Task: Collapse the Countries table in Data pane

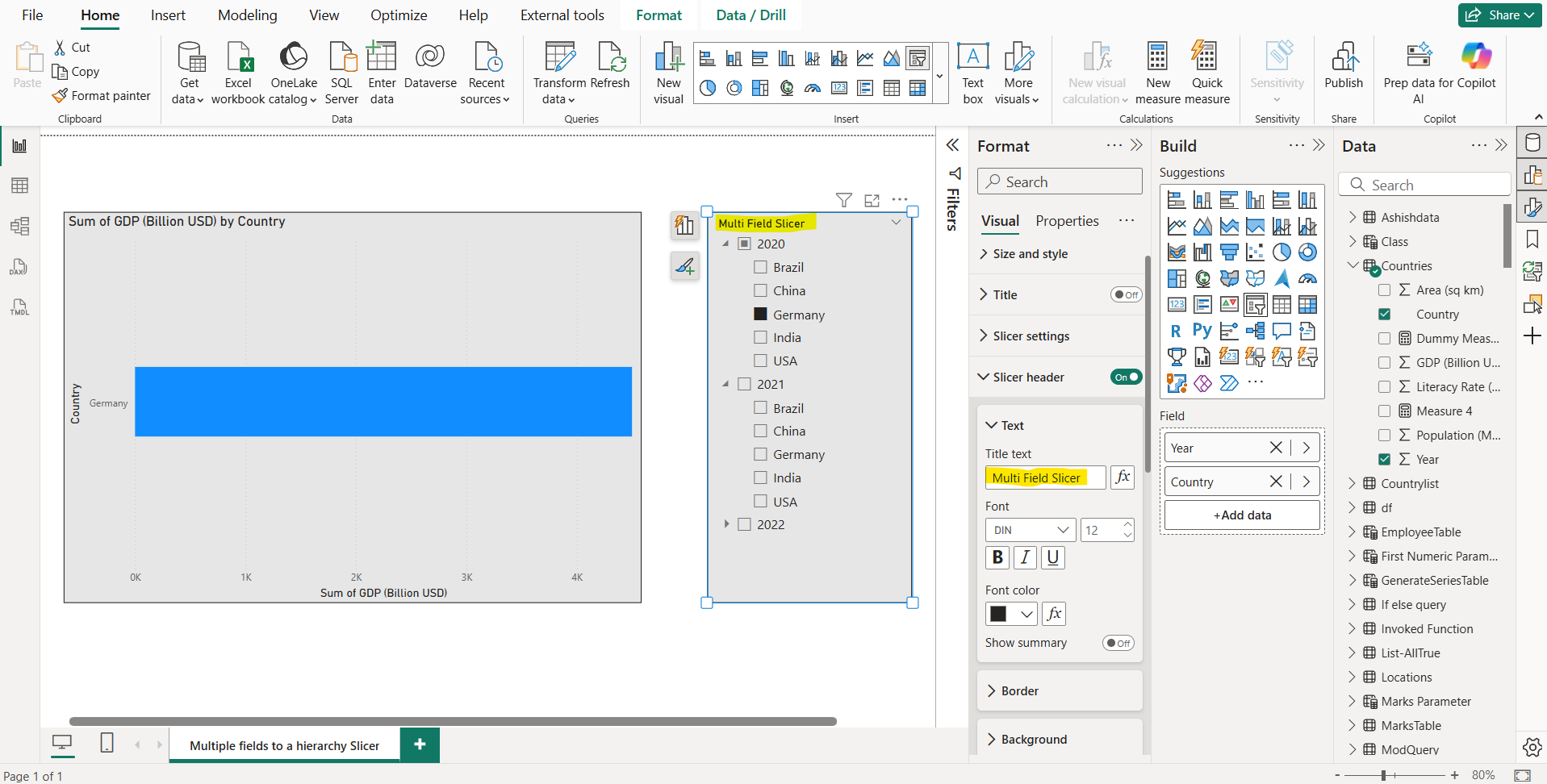Action: pyautogui.click(x=1351, y=265)
